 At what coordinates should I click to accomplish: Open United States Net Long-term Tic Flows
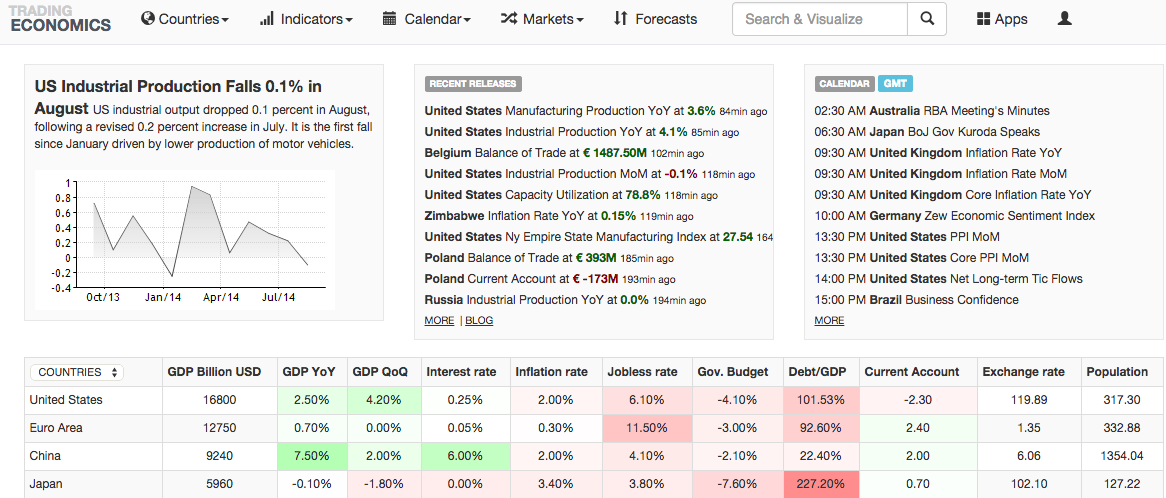tap(949, 279)
